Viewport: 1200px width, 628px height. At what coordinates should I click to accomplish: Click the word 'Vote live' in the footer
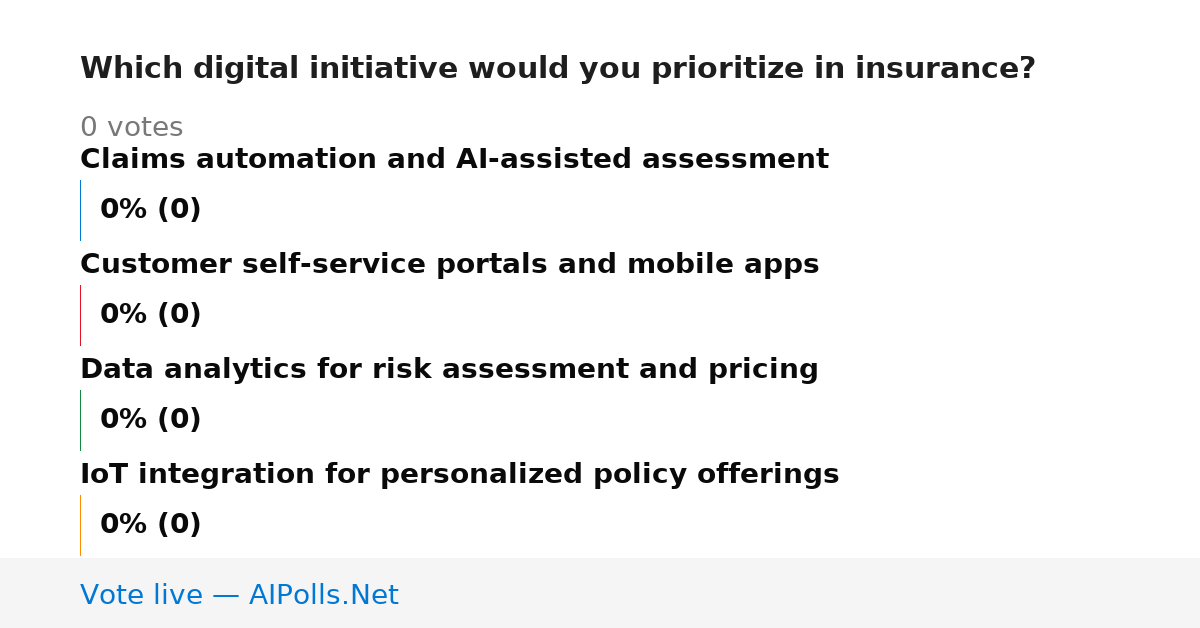[141, 596]
